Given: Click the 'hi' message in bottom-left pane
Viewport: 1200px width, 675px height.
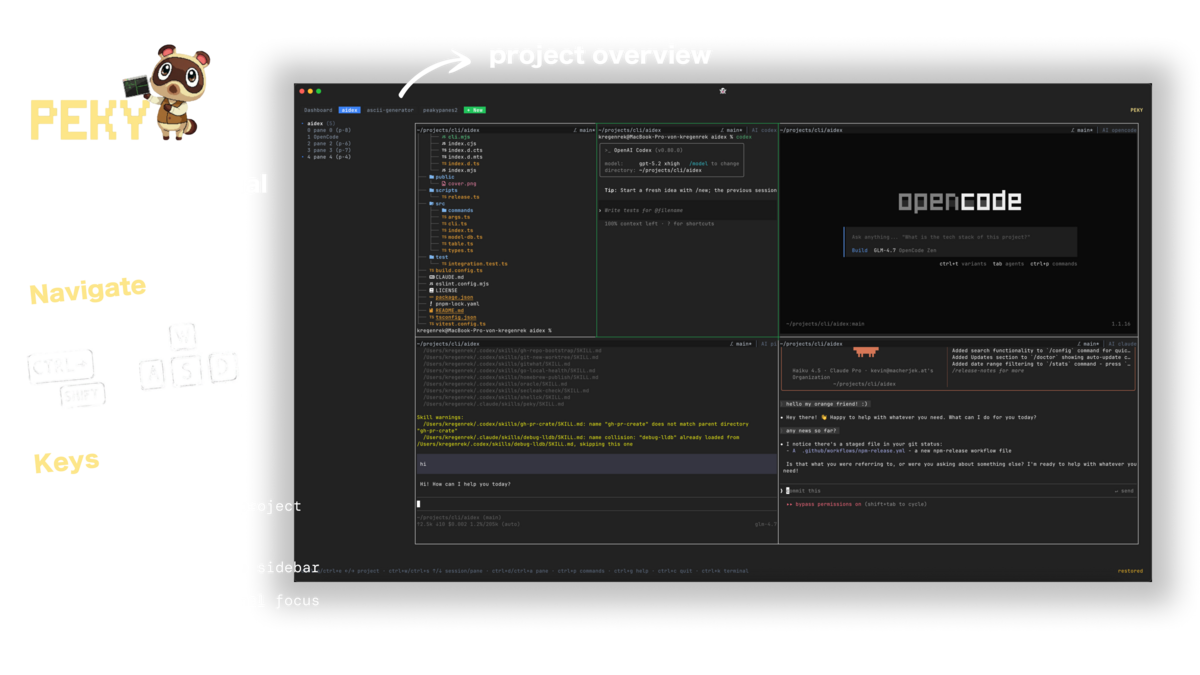Looking at the screenshot, I should (597, 464).
